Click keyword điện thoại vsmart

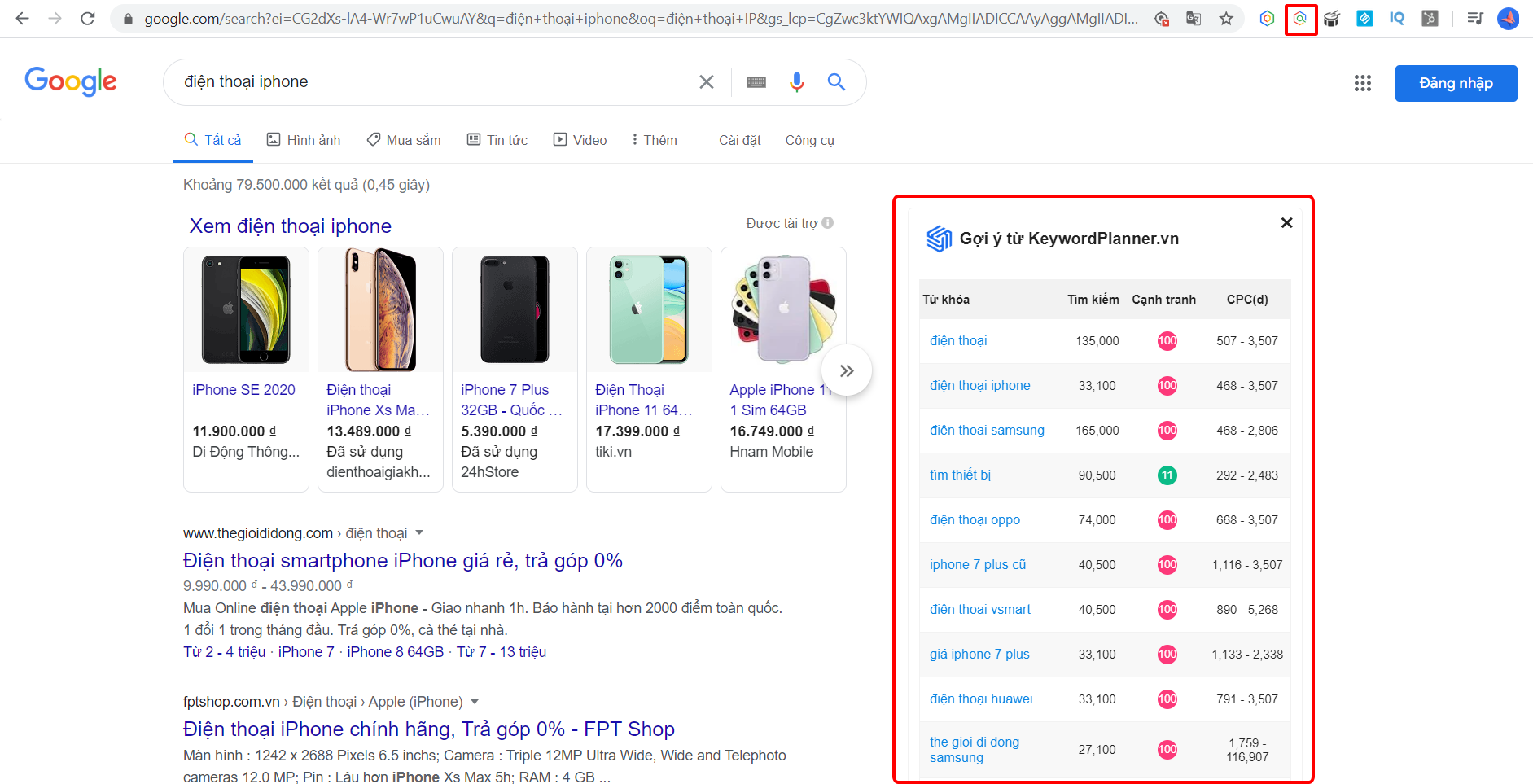click(980, 609)
